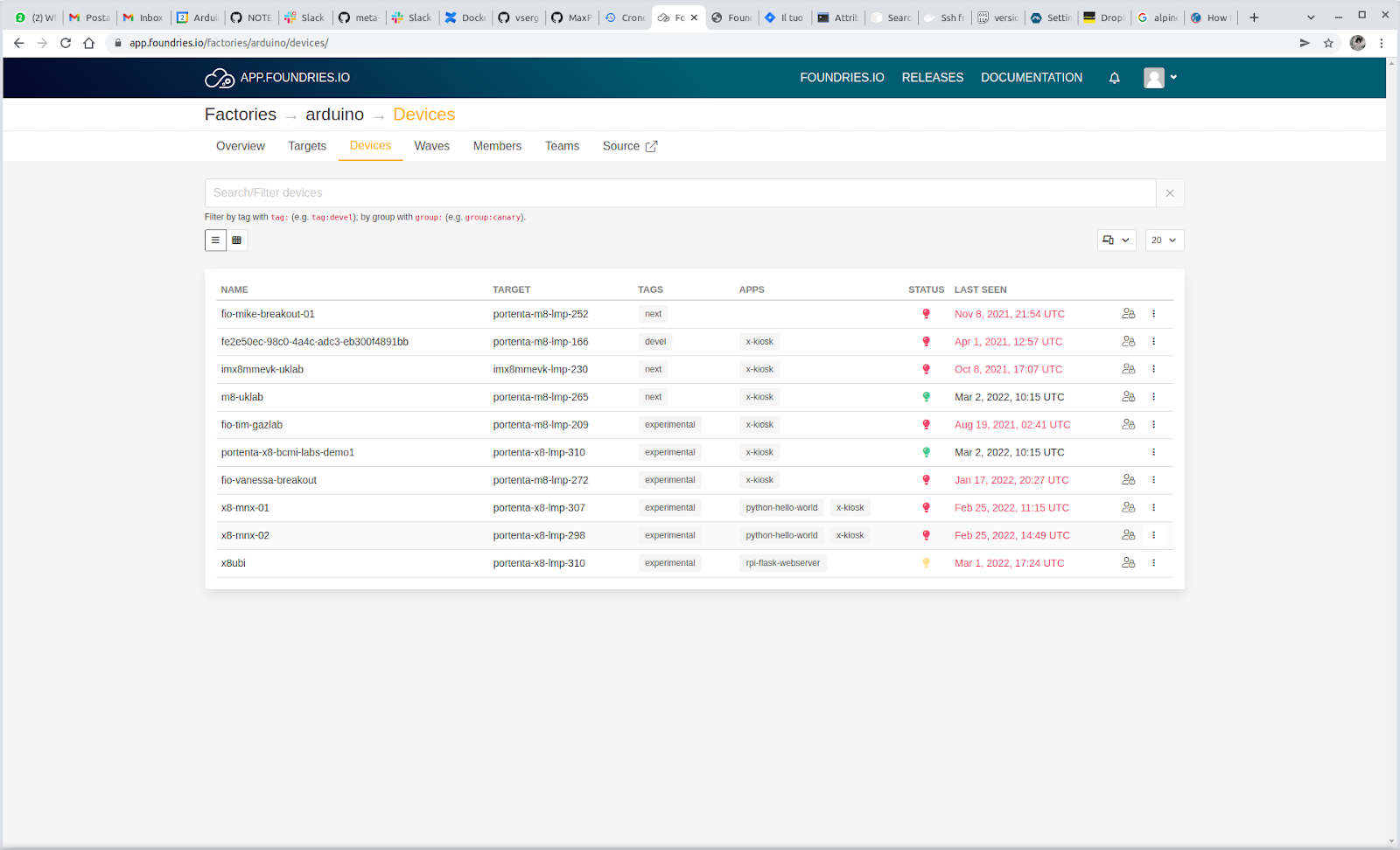Click the browser profile avatar
This screenshot has width=1400, height=850.
(x=1358, y=43)
